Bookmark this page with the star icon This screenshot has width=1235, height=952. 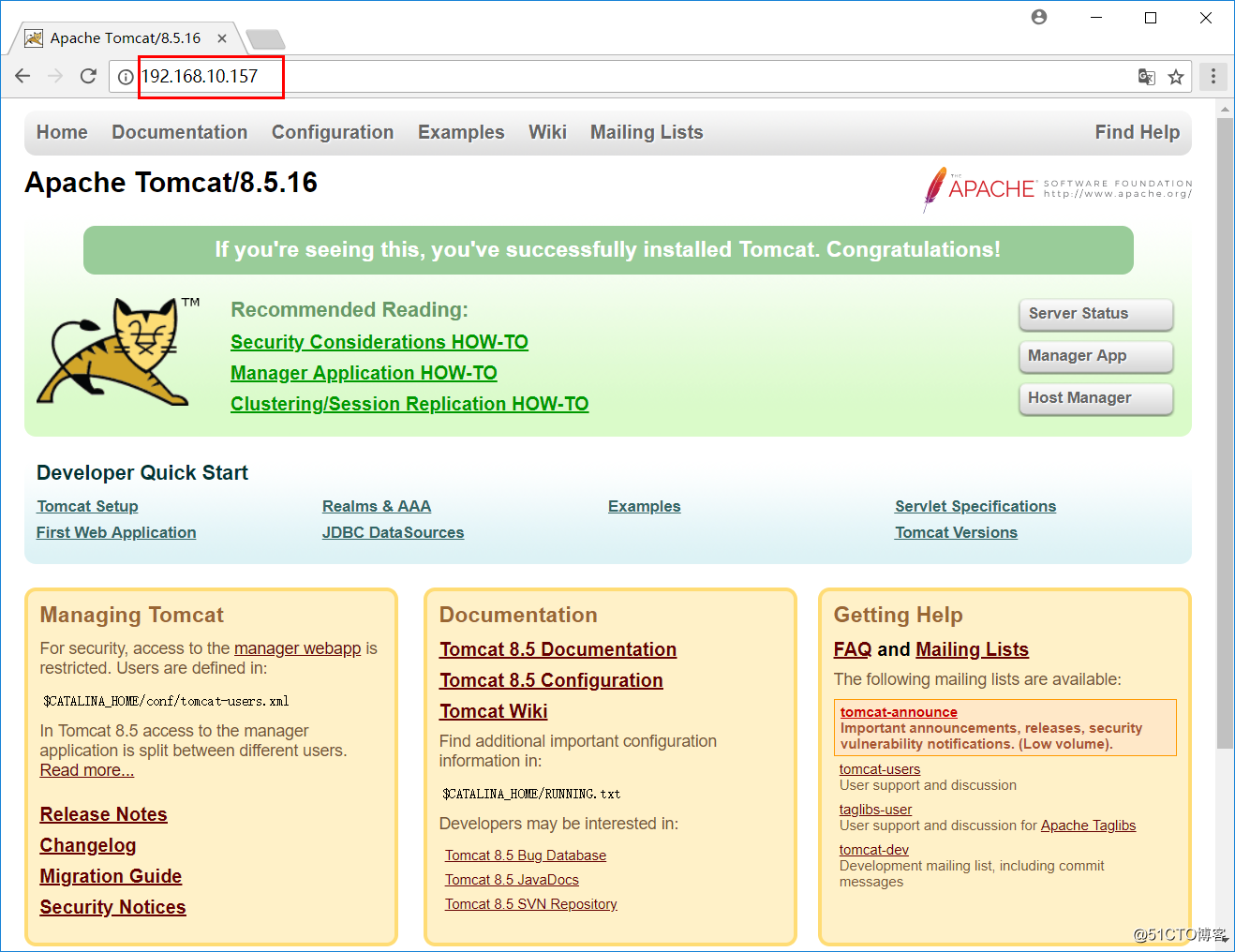(1176, 77)
